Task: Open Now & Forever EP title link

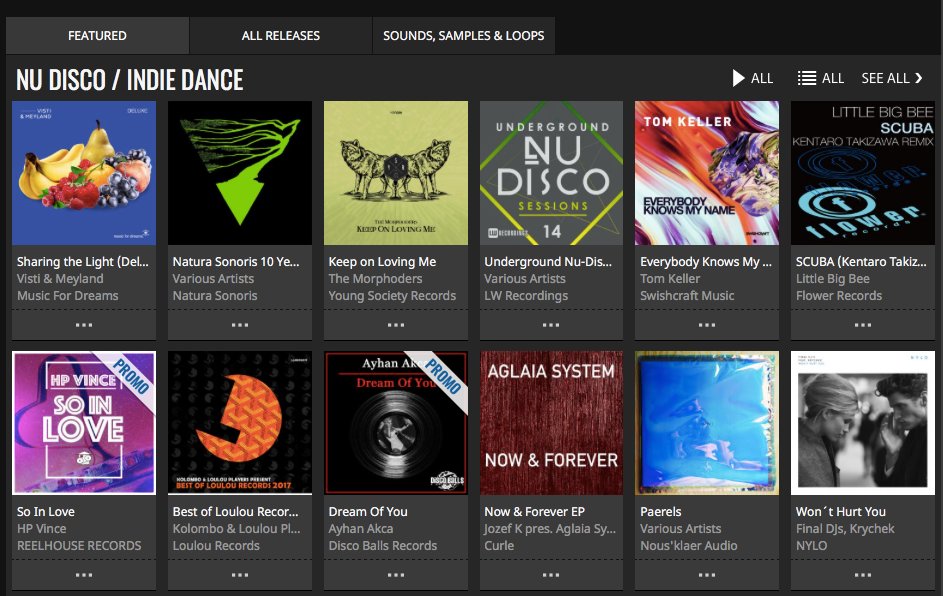Action: (535, 512)
